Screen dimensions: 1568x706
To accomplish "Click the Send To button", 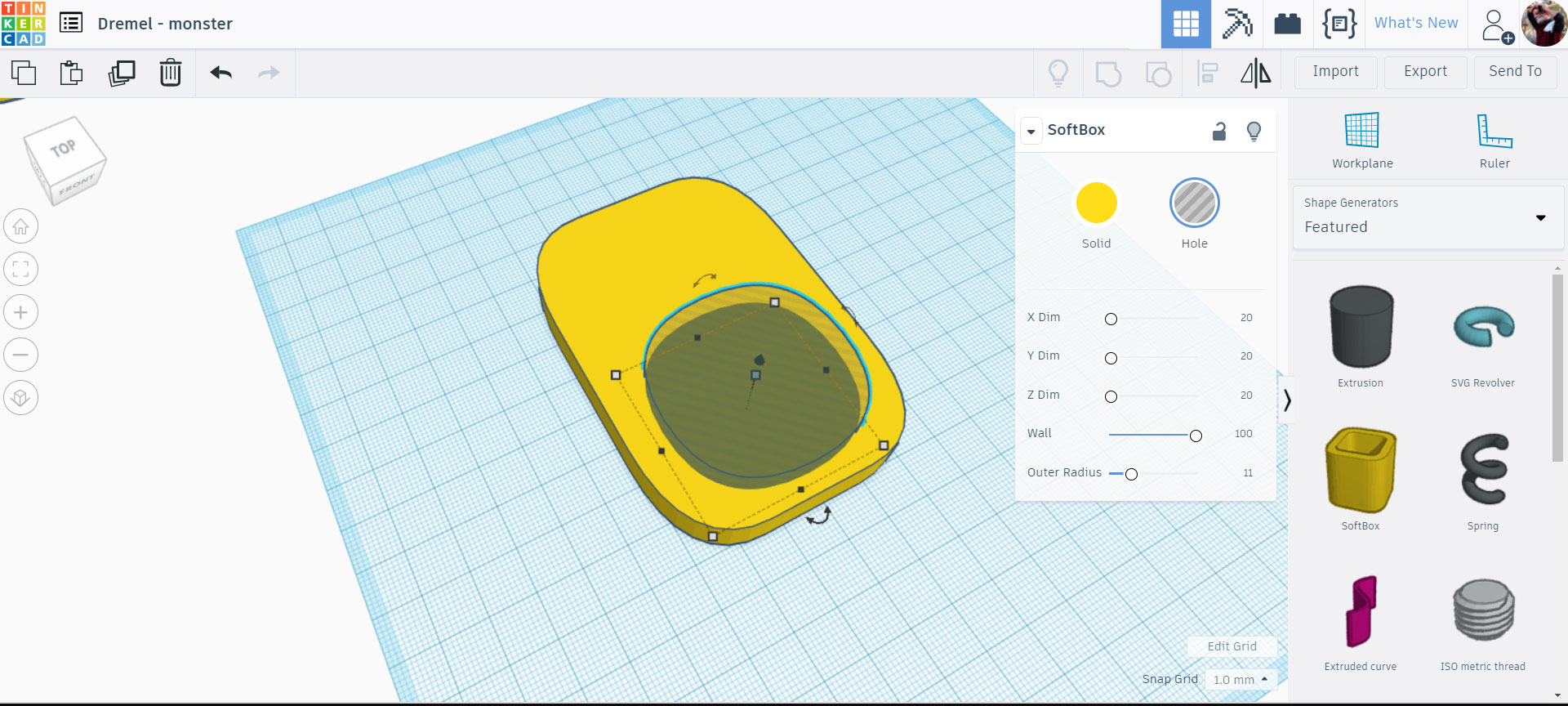I will [1516, 72].
